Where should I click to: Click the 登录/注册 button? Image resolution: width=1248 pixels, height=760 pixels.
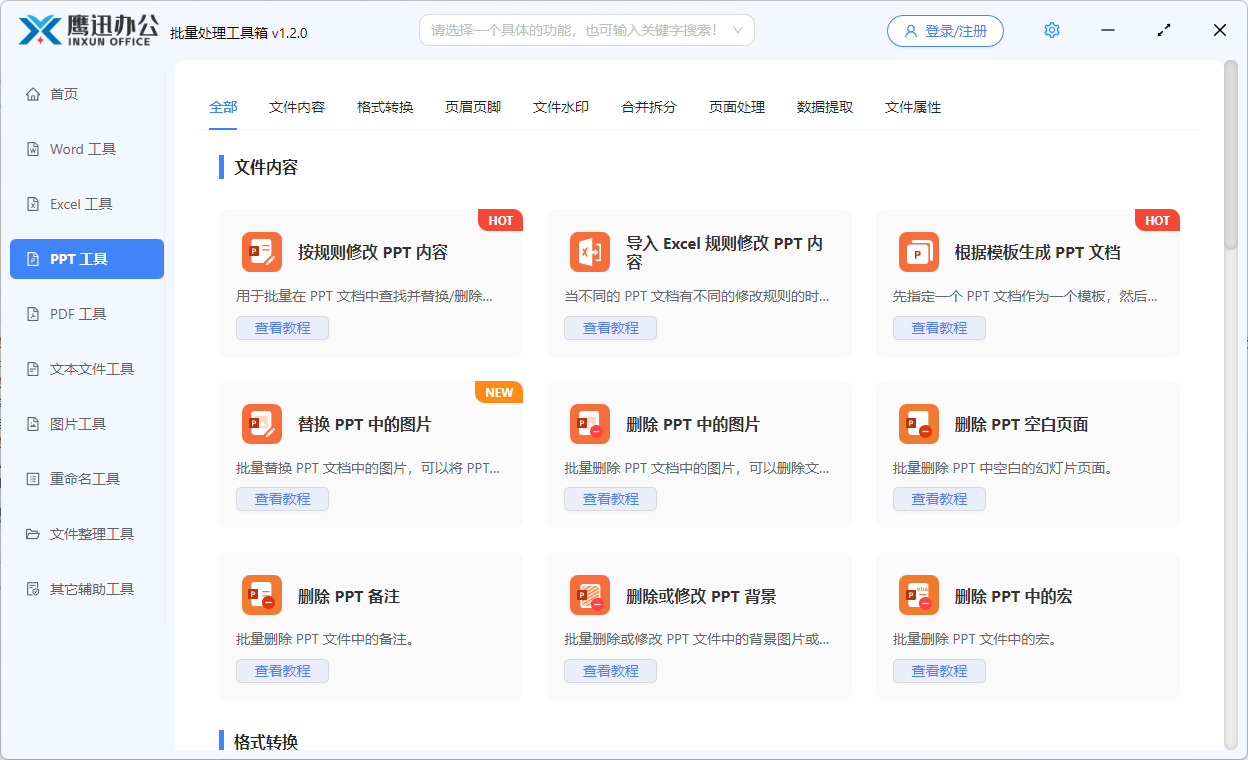944,30
